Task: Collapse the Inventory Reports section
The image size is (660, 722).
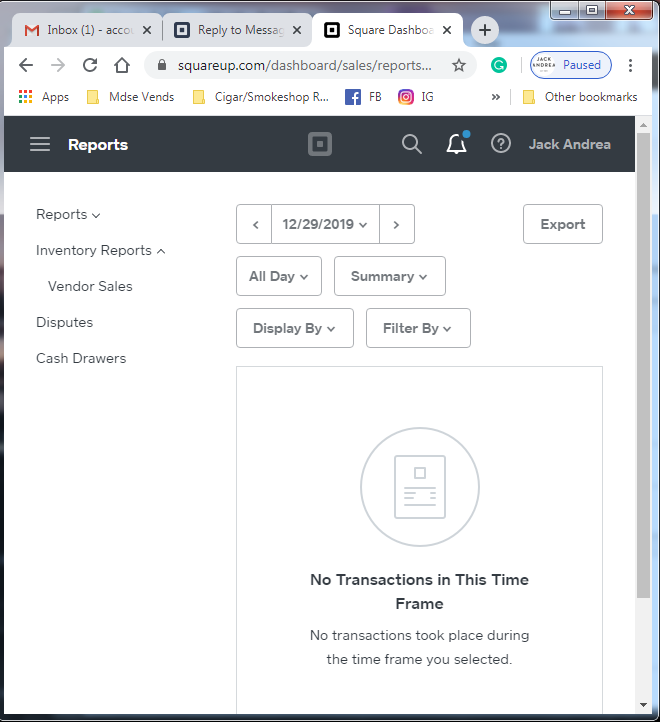Action: [x=100, y=250]
